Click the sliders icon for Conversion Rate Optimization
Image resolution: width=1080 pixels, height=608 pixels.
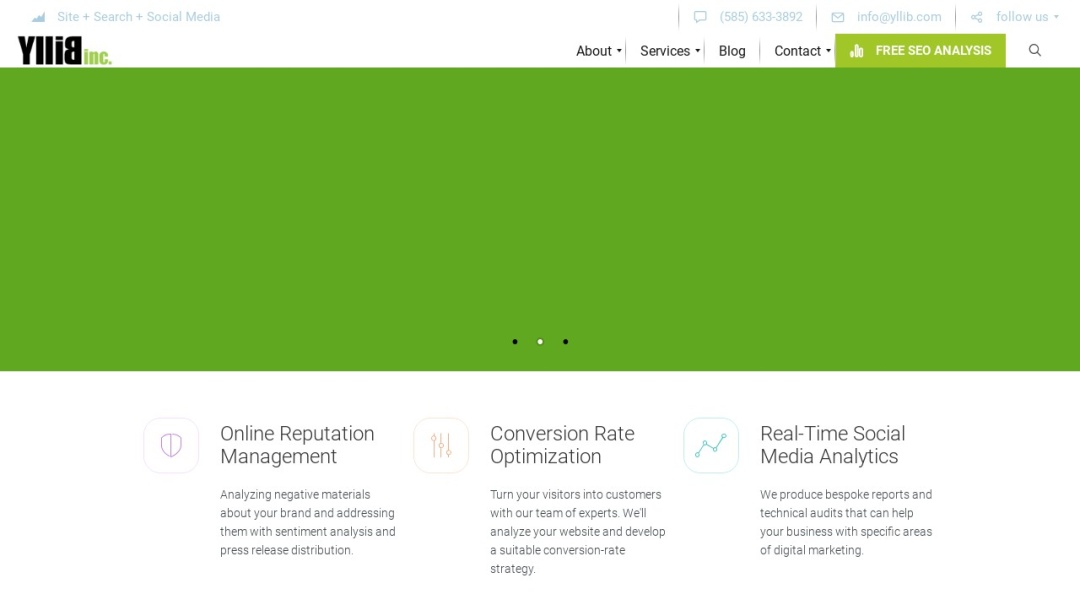point(441,445)
